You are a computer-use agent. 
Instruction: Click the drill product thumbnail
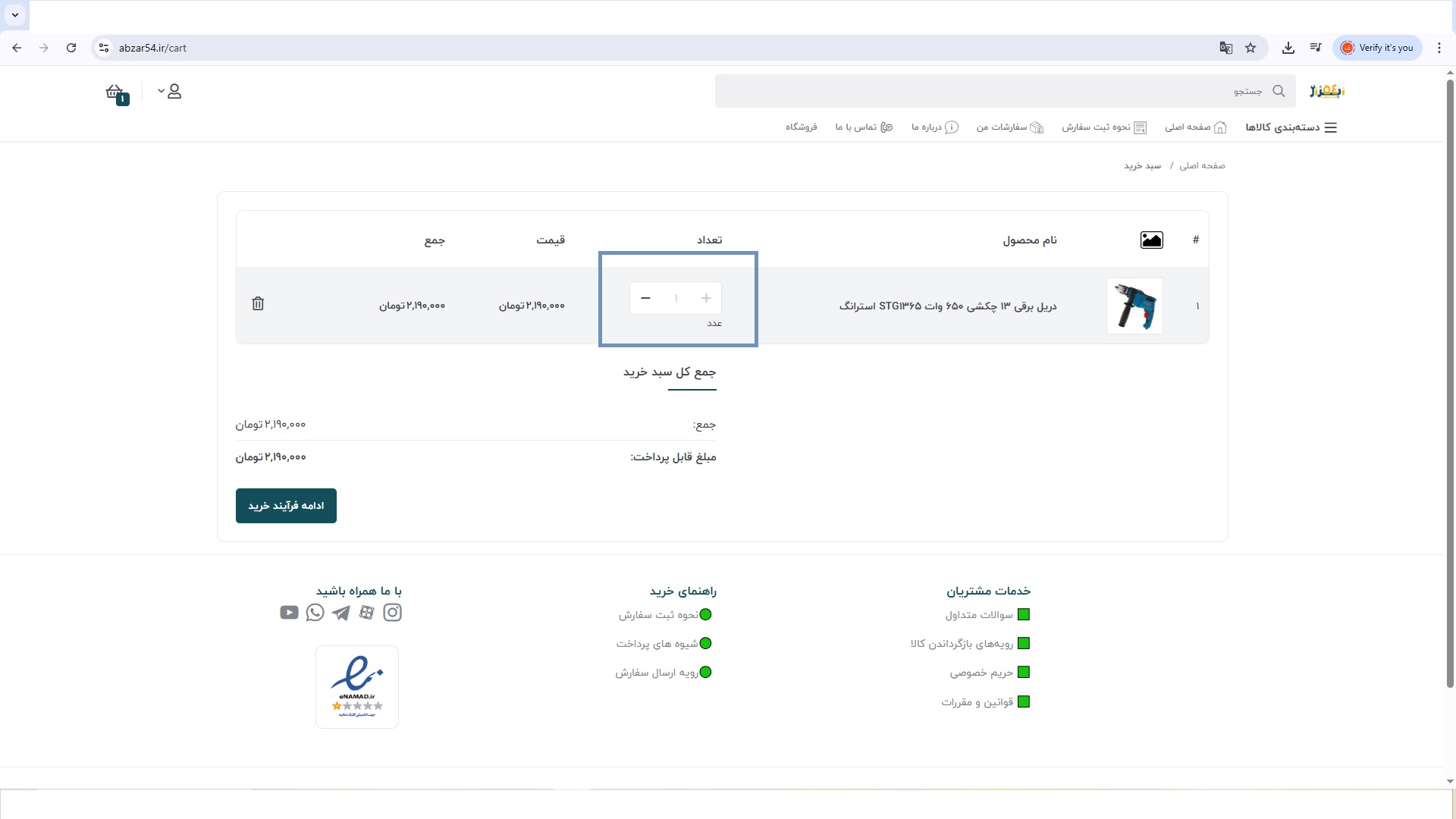pyautogui.click(x=1134, y=306)
